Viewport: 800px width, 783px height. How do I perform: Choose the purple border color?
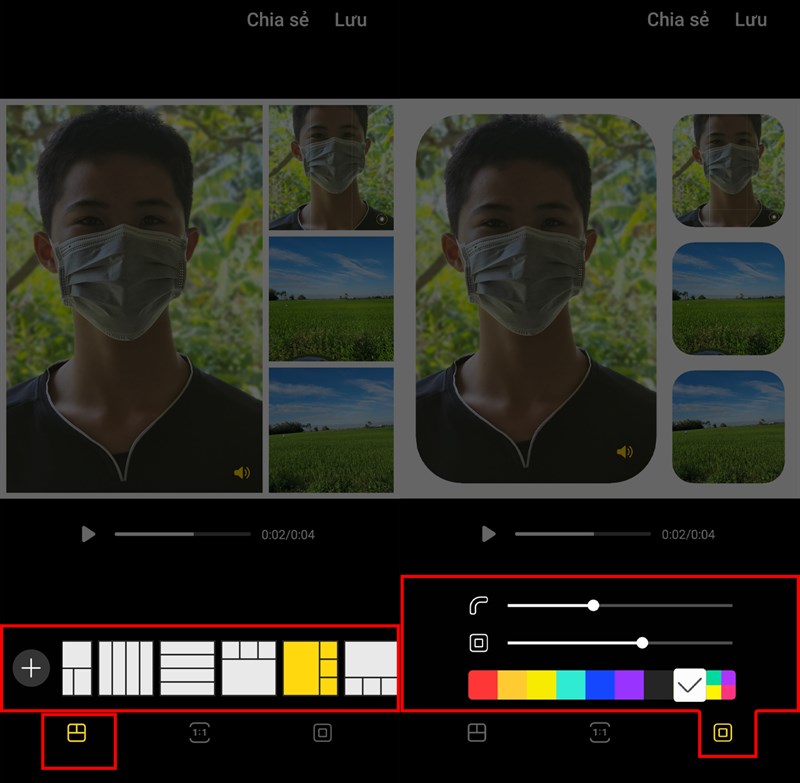[x=630, y=685]
